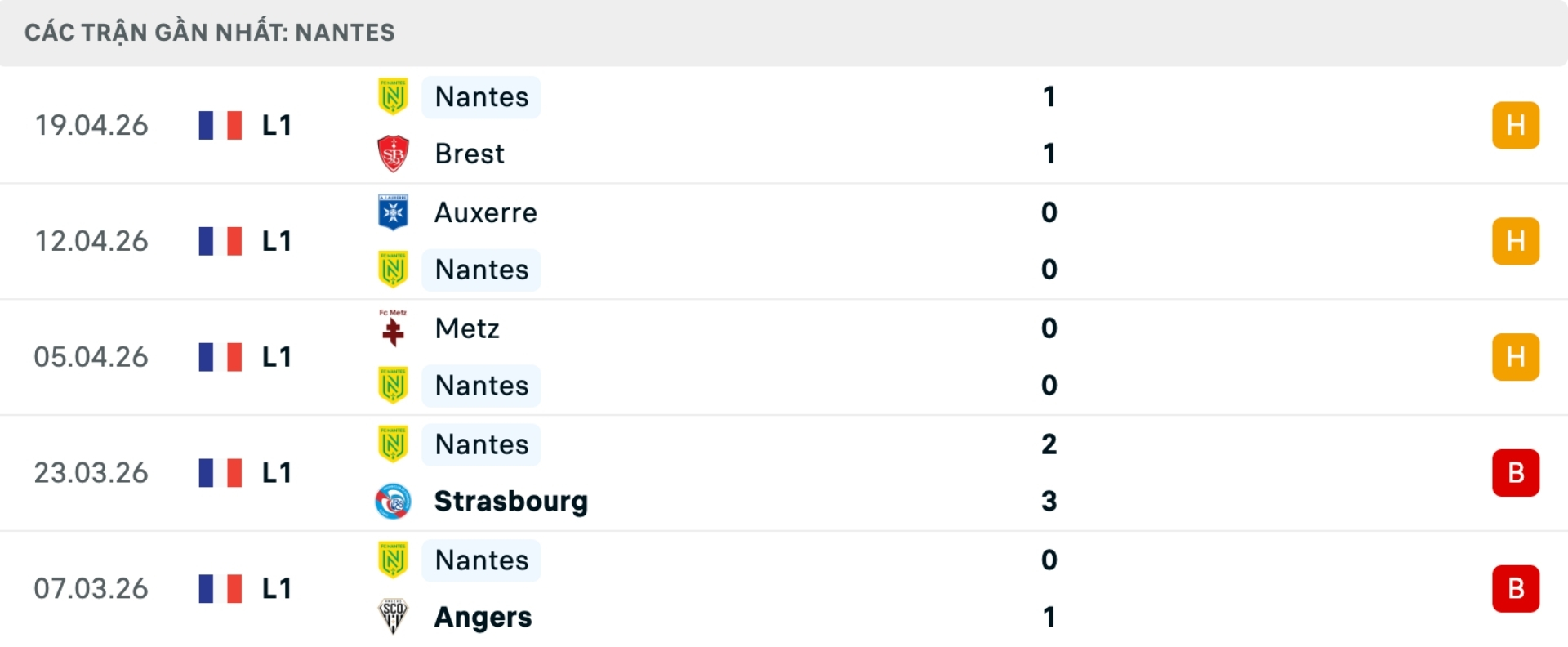The width and height of the screenshot is (1568, 647).
Task: Click the draw badge for Nantes–Brest
Action: pos(1515,125)
